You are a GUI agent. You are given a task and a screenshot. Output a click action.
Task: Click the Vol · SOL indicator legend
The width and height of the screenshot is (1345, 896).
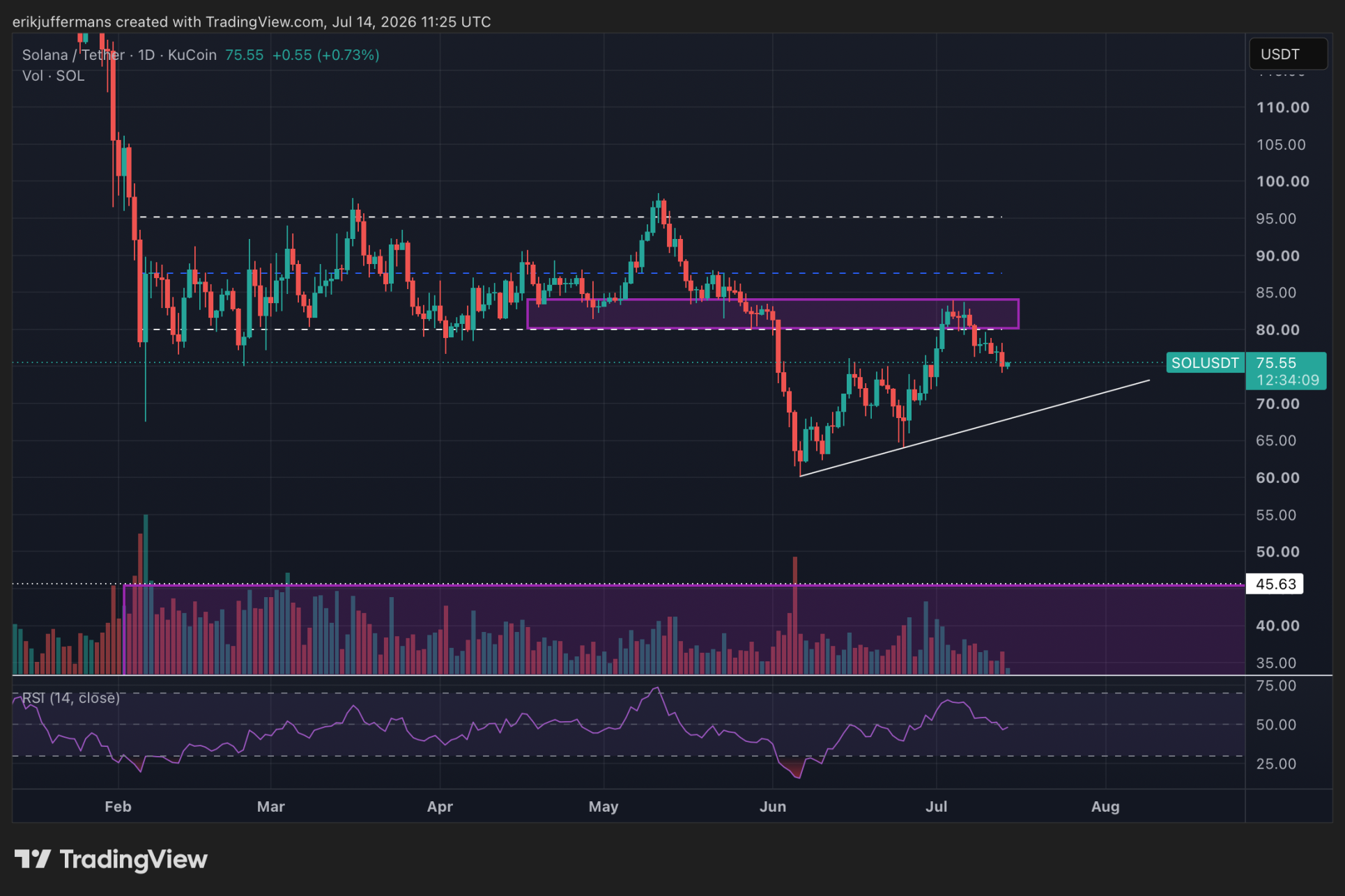click(x=53, y=76)
